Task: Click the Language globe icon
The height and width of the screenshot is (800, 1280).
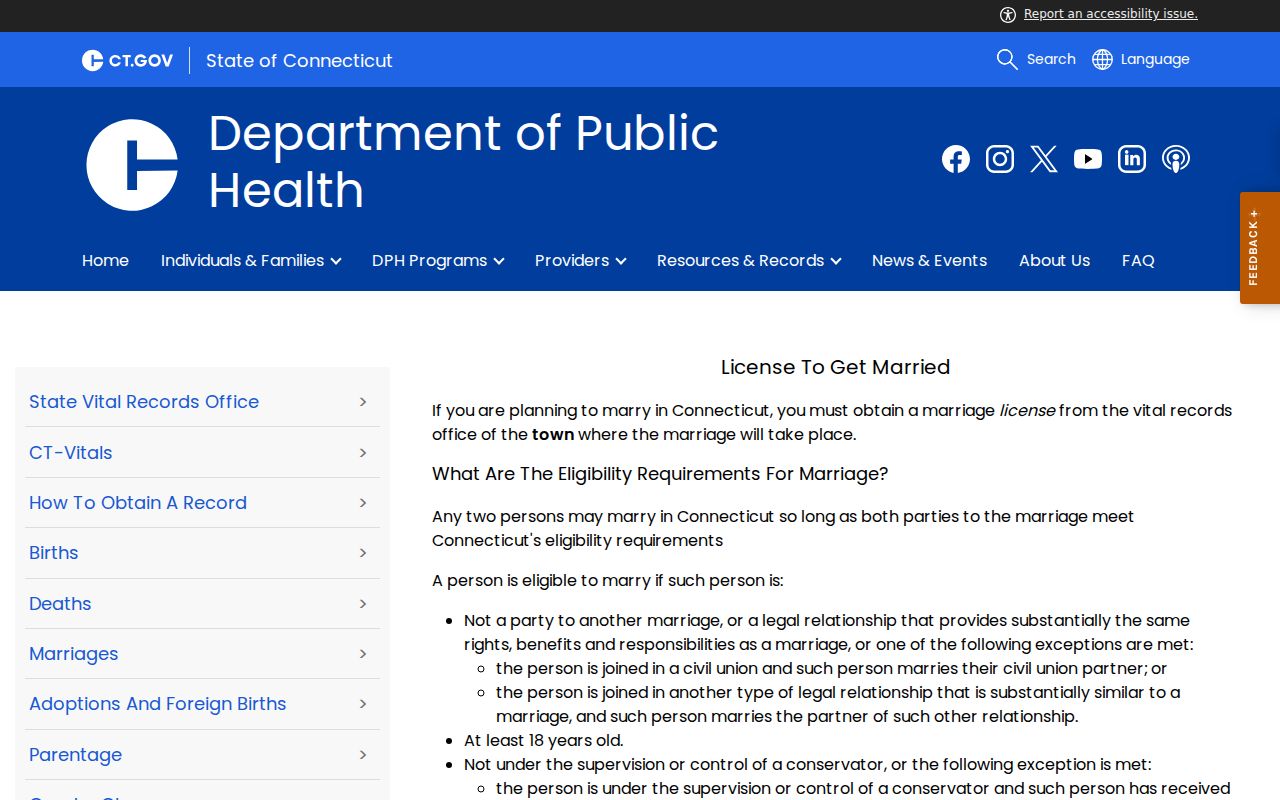Action: click(x=1102, y=59)
